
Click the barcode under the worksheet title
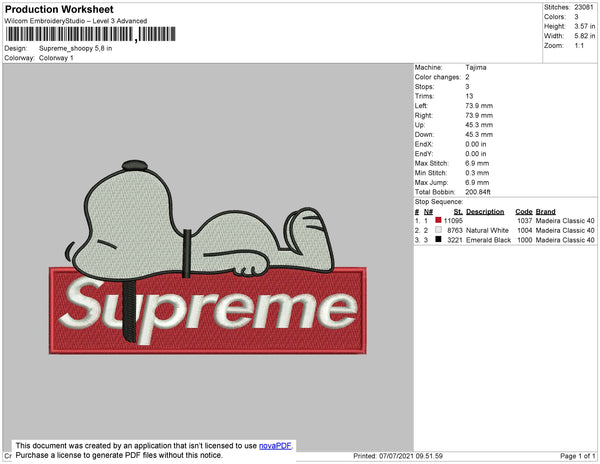[x=90, y=34]
